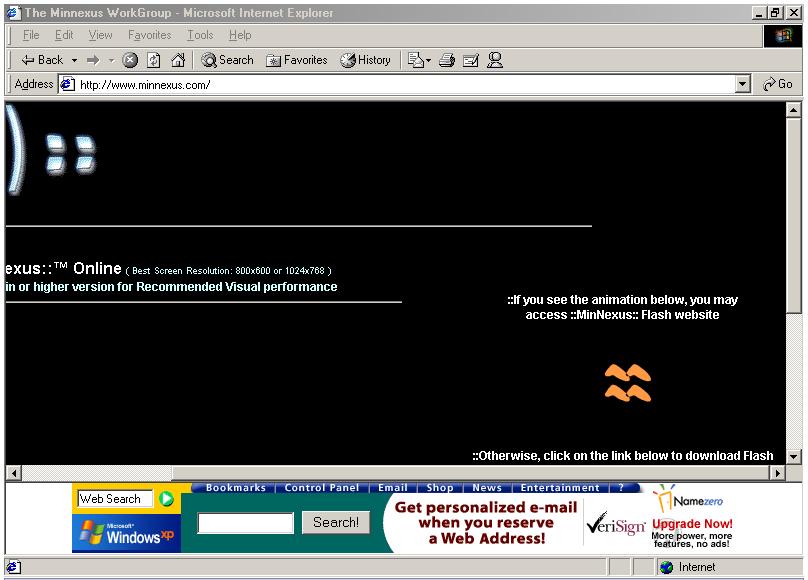Stop page loading with the Stop icon

[x=130, y=60]
